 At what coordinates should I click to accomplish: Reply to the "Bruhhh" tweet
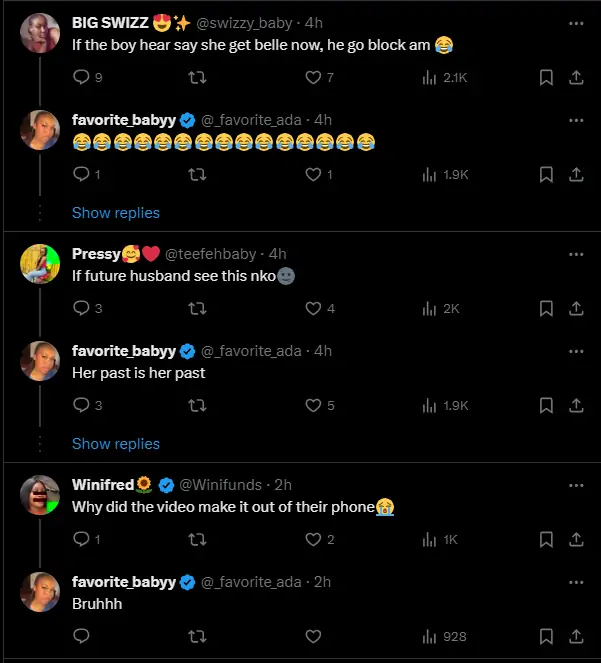click(x=82, y=636)
